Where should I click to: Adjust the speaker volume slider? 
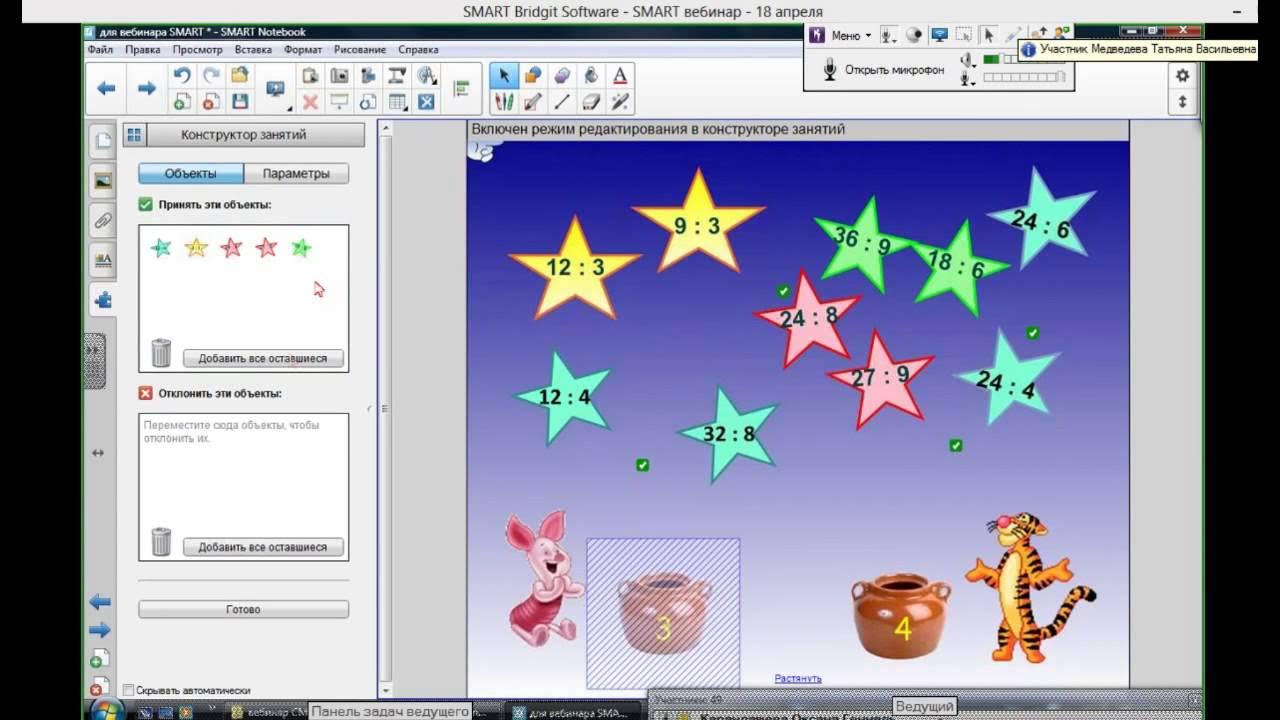click(x=1025, y=59)
